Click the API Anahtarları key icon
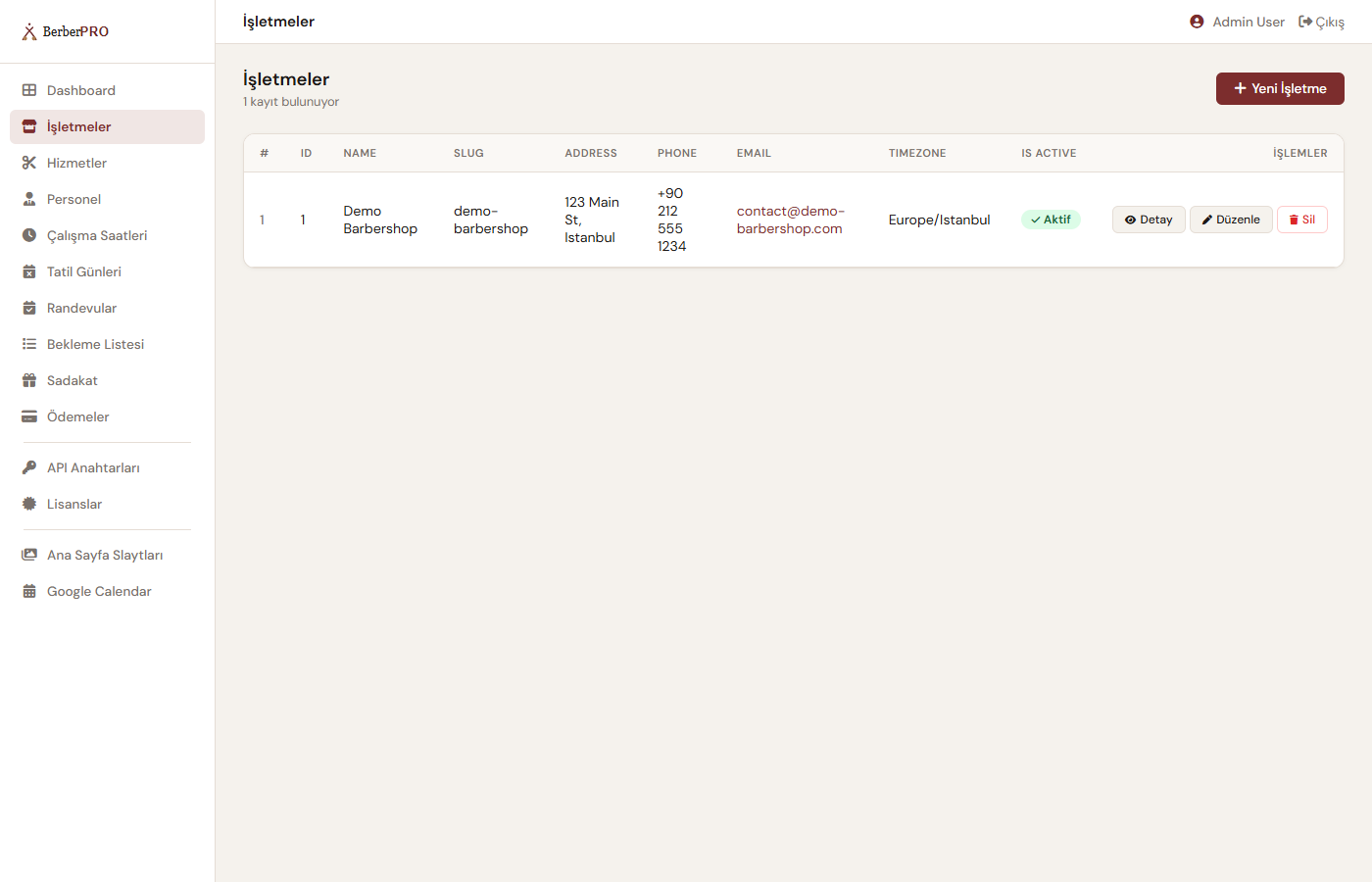Image resolution: width=1372 pixels, height=882 pixels. [x=29, y=467]
